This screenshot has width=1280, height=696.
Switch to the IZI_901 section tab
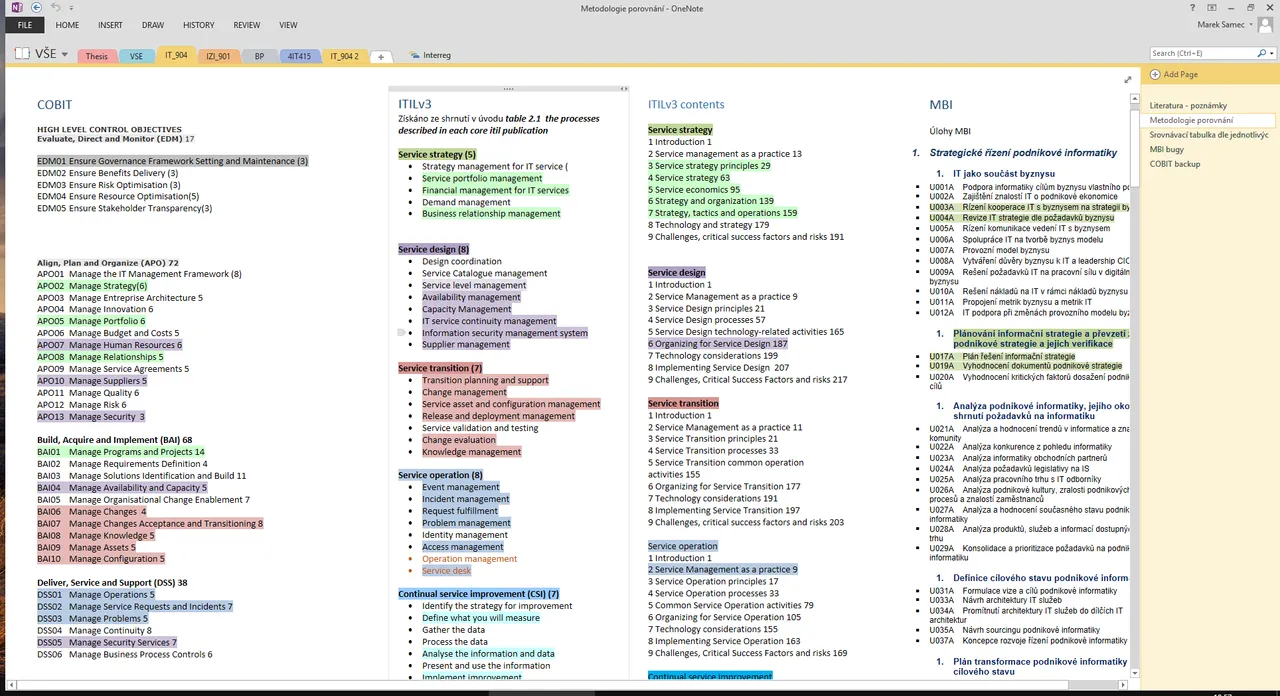218,56
